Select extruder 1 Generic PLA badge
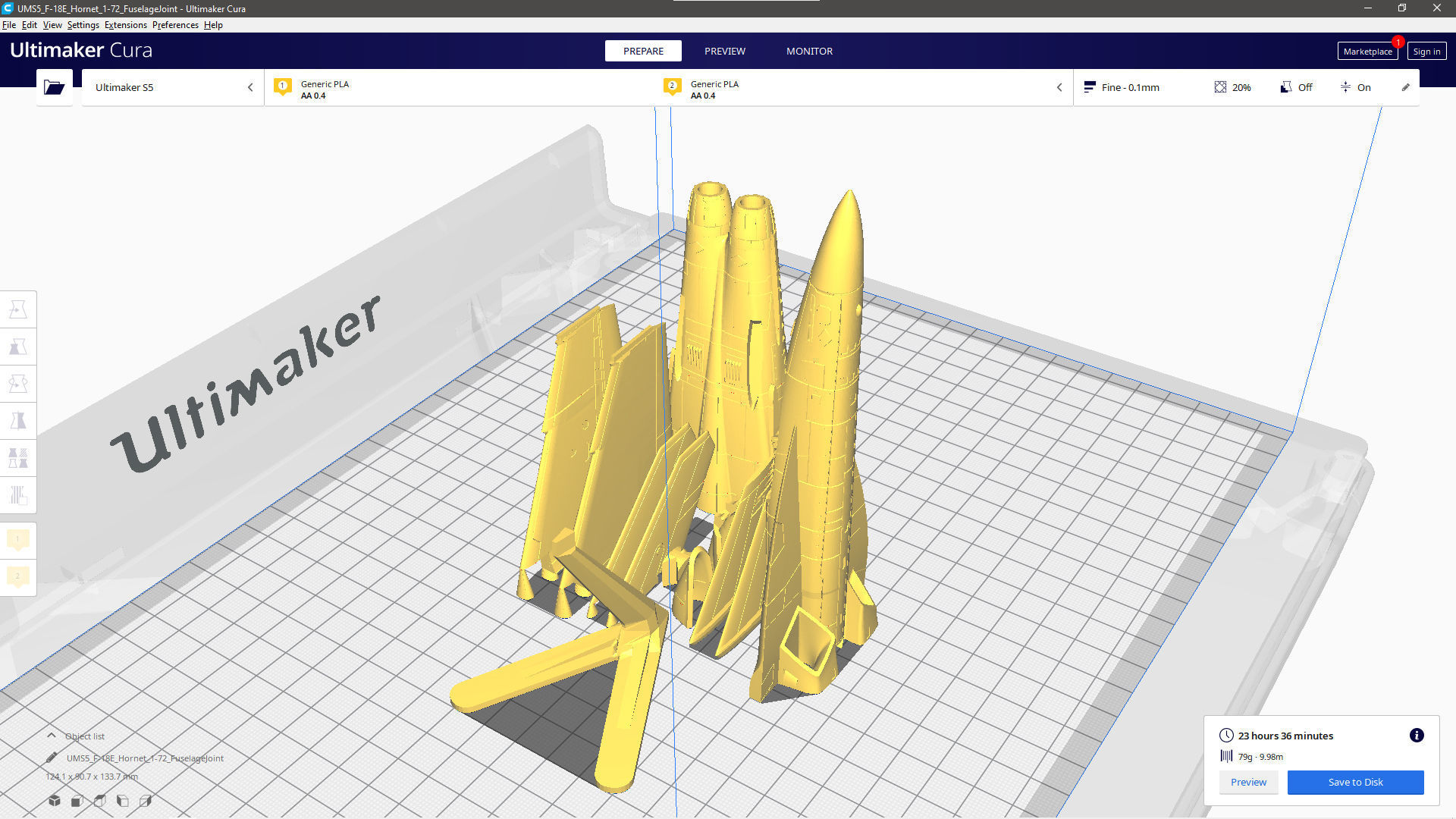This screenshot has width=1456, height=819. [x=283, y=86]
